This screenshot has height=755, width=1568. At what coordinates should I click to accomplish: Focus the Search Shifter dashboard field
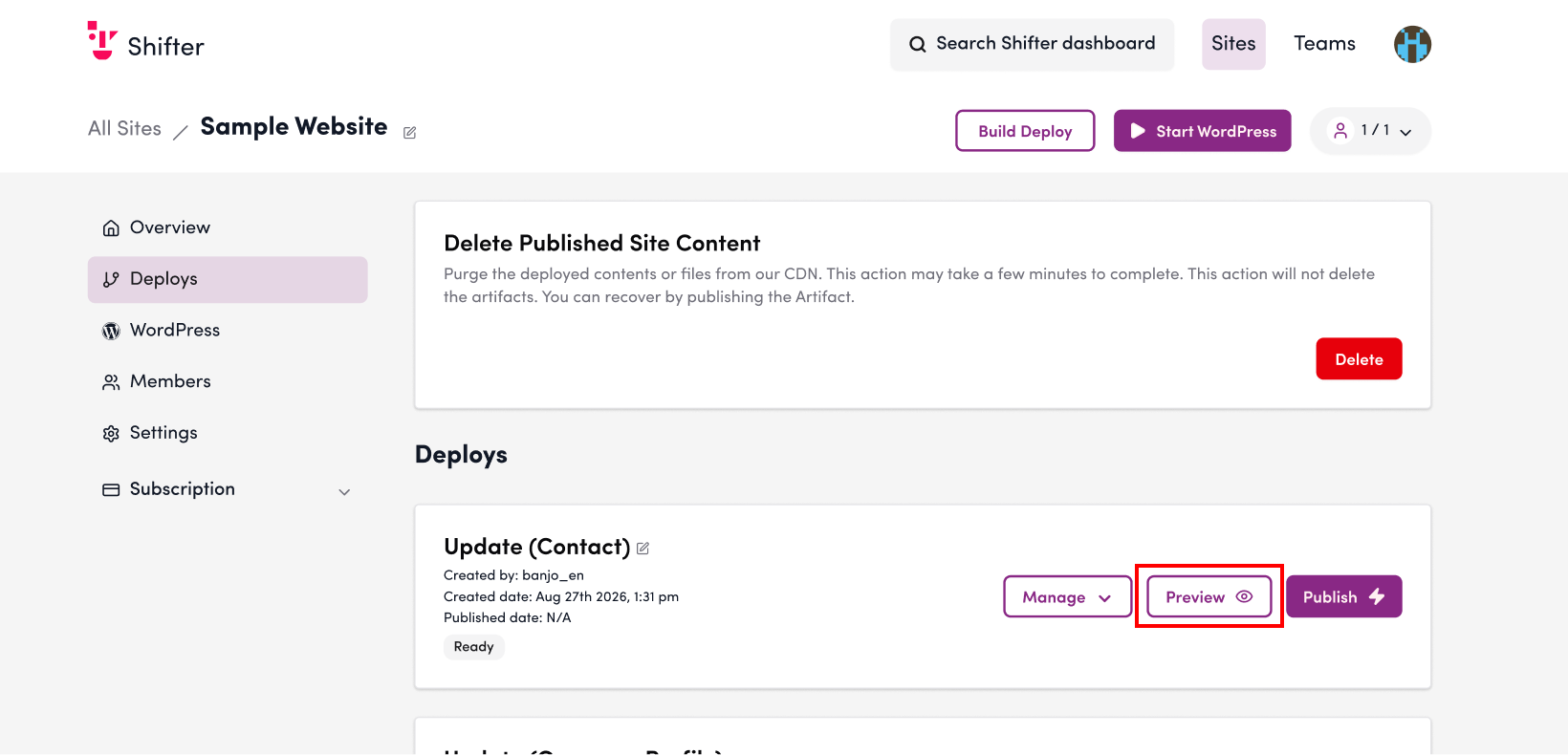pos(1032,44)
